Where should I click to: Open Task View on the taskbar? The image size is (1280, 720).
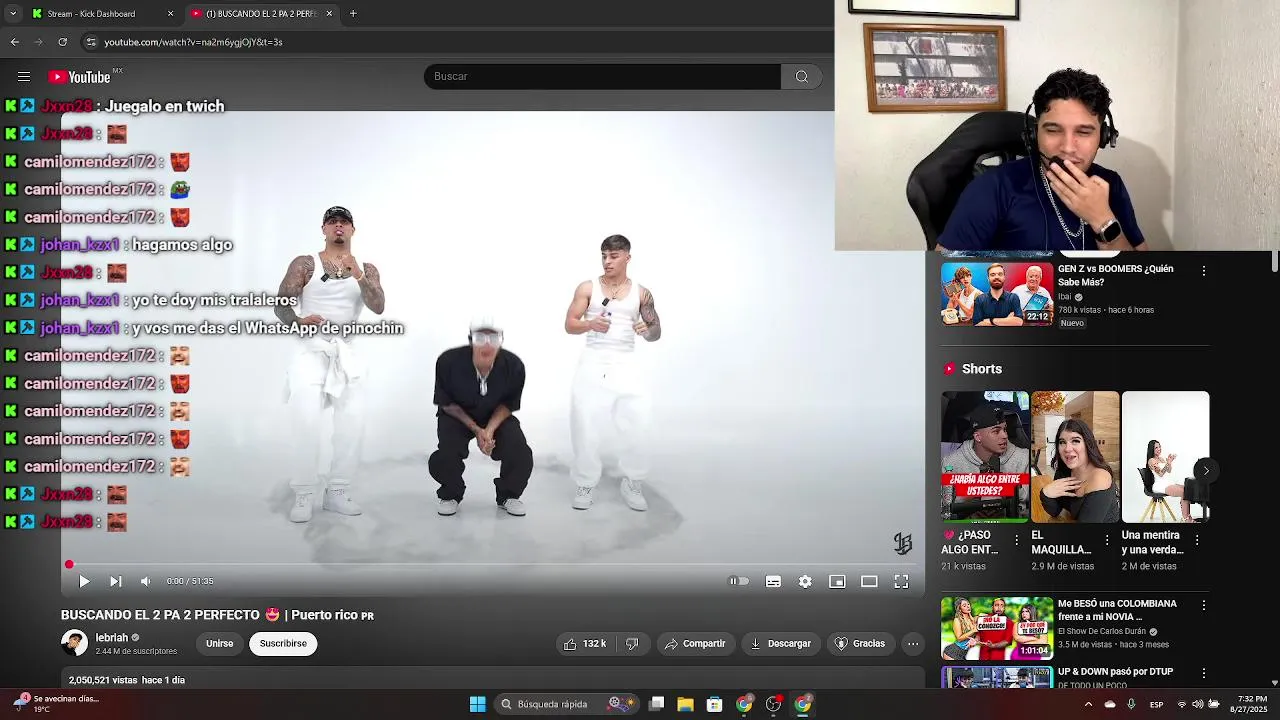[656, 704]
